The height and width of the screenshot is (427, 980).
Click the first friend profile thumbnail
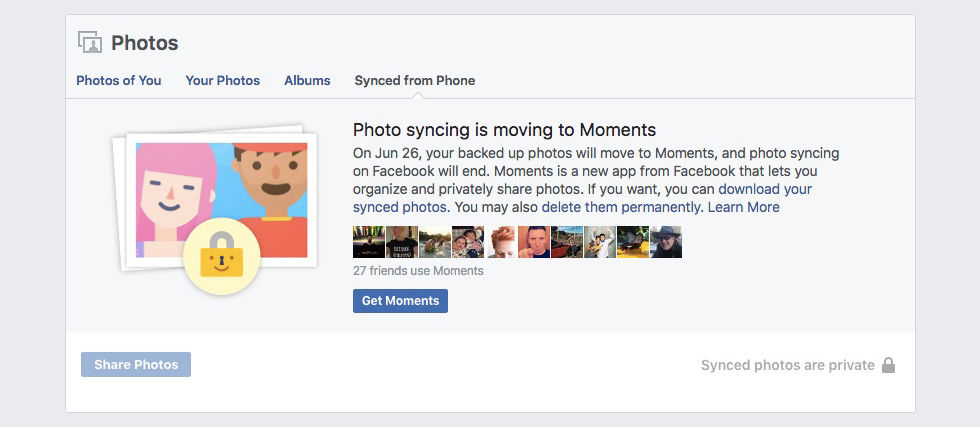(369, 242)
